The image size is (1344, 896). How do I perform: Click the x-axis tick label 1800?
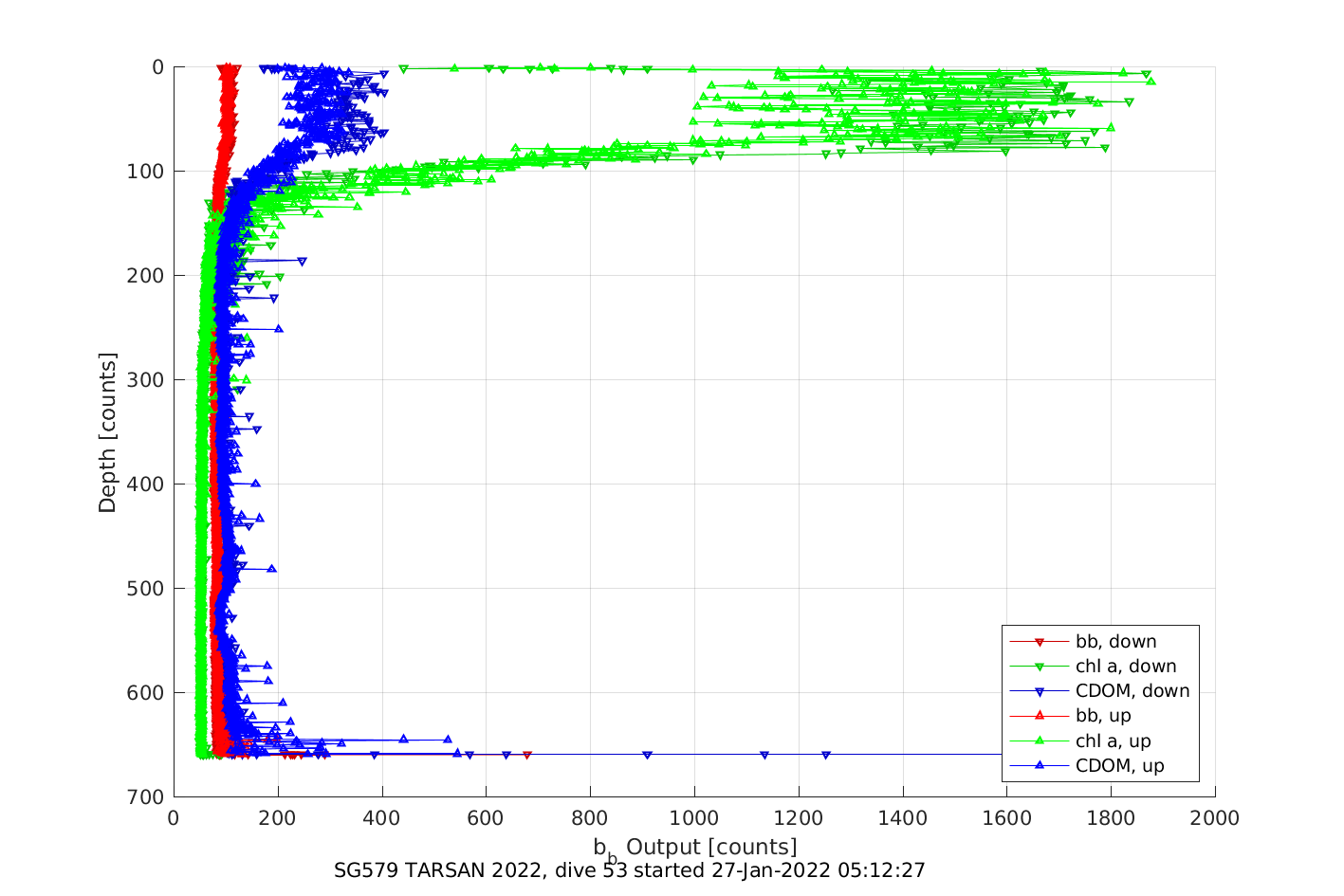(1111, 818)
